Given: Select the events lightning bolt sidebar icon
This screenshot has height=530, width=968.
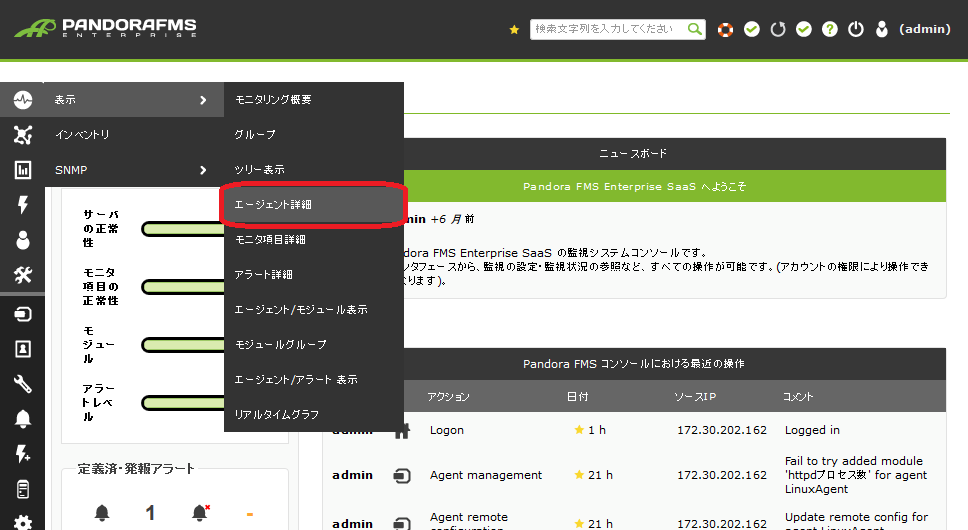Looking at the screenshot, I should 23,205.
